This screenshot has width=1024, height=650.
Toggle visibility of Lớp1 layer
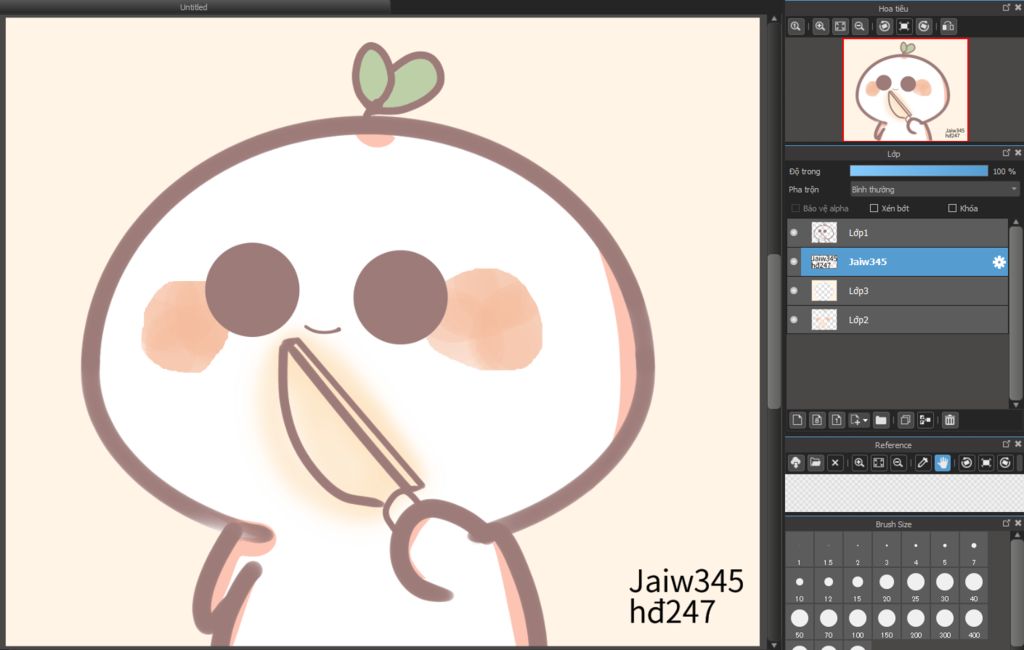(794, 233)
